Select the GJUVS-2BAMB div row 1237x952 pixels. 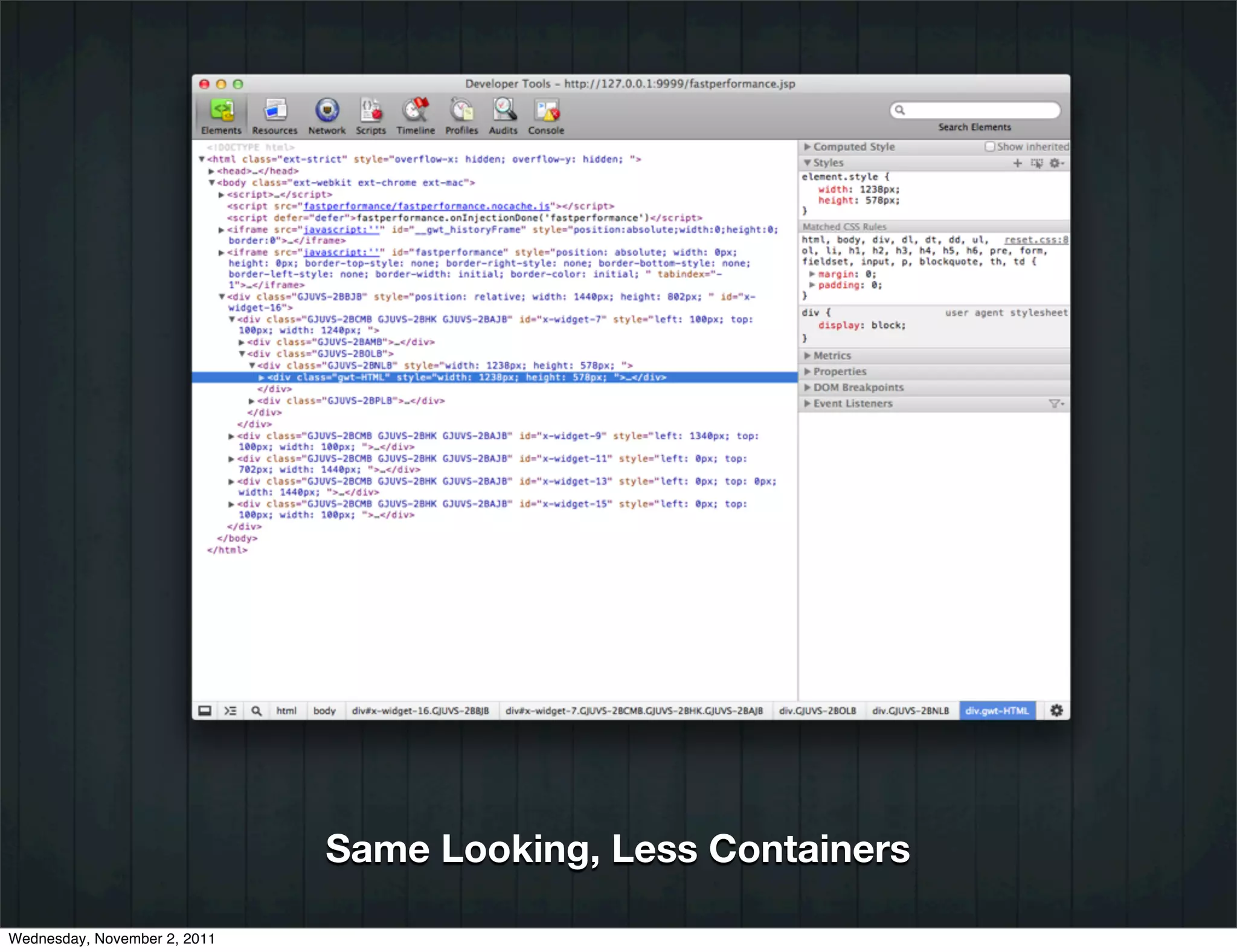tap(341, 343)
